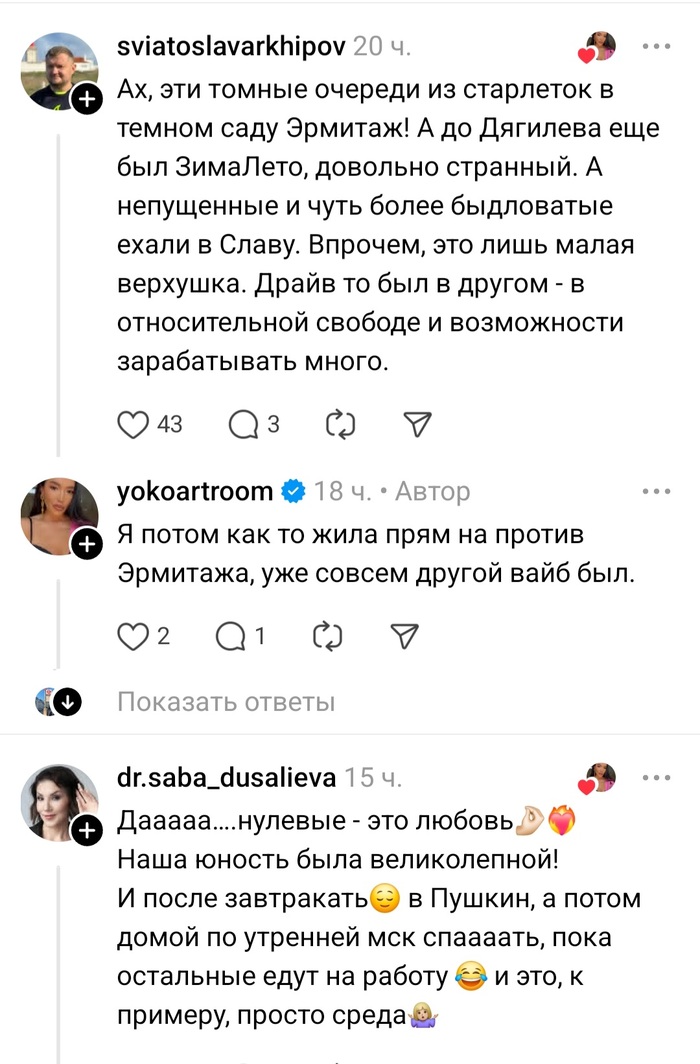Expand hidden replies with Показать ответы

click(x=226, y=702)
